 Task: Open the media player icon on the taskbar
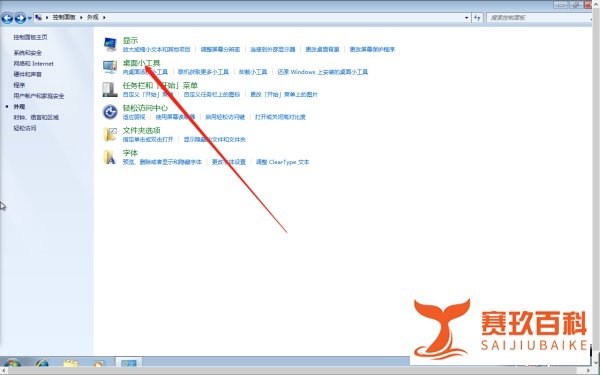[x=98, y=363]
